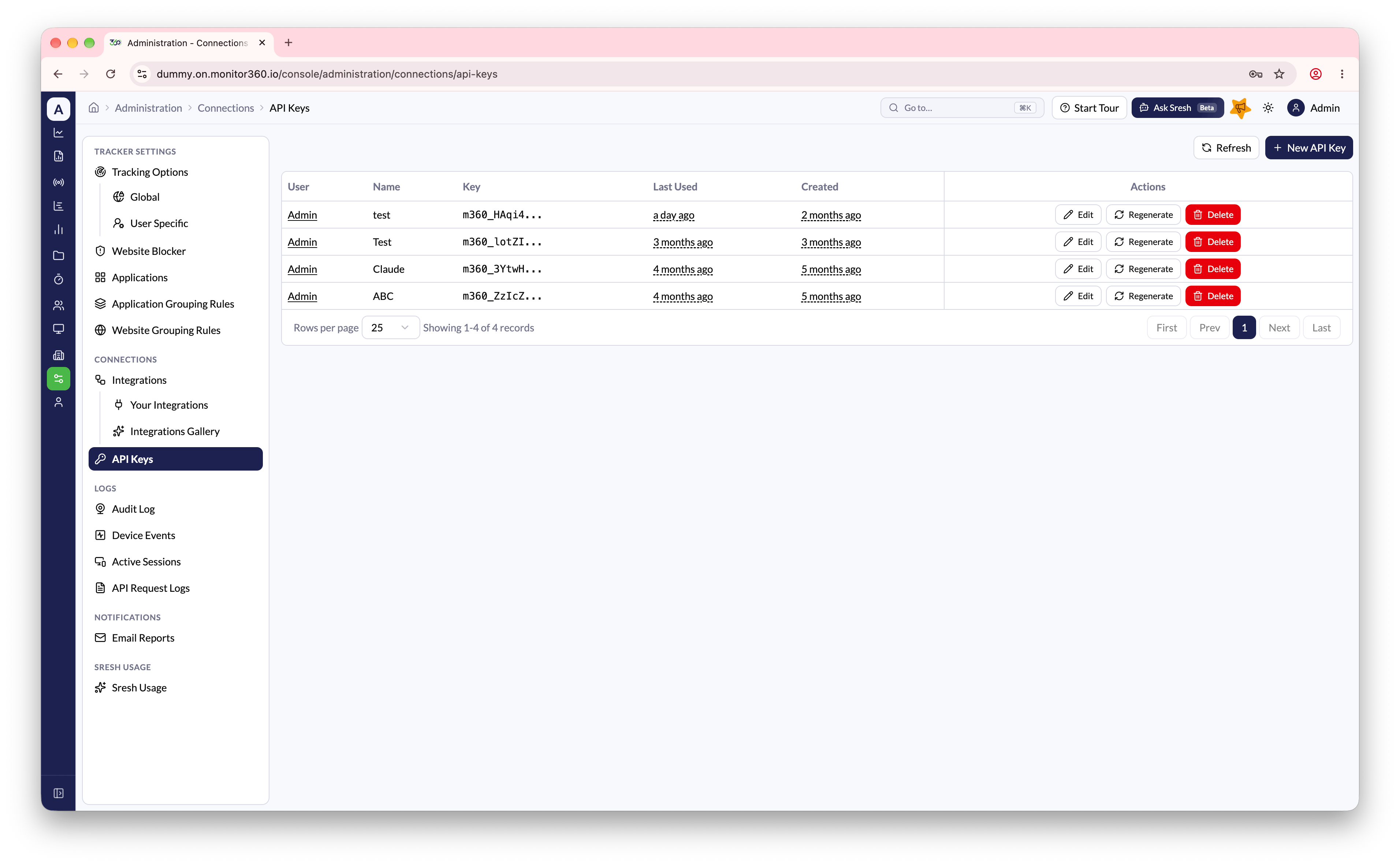Open the report document icon in left rail

click(58, 156)
